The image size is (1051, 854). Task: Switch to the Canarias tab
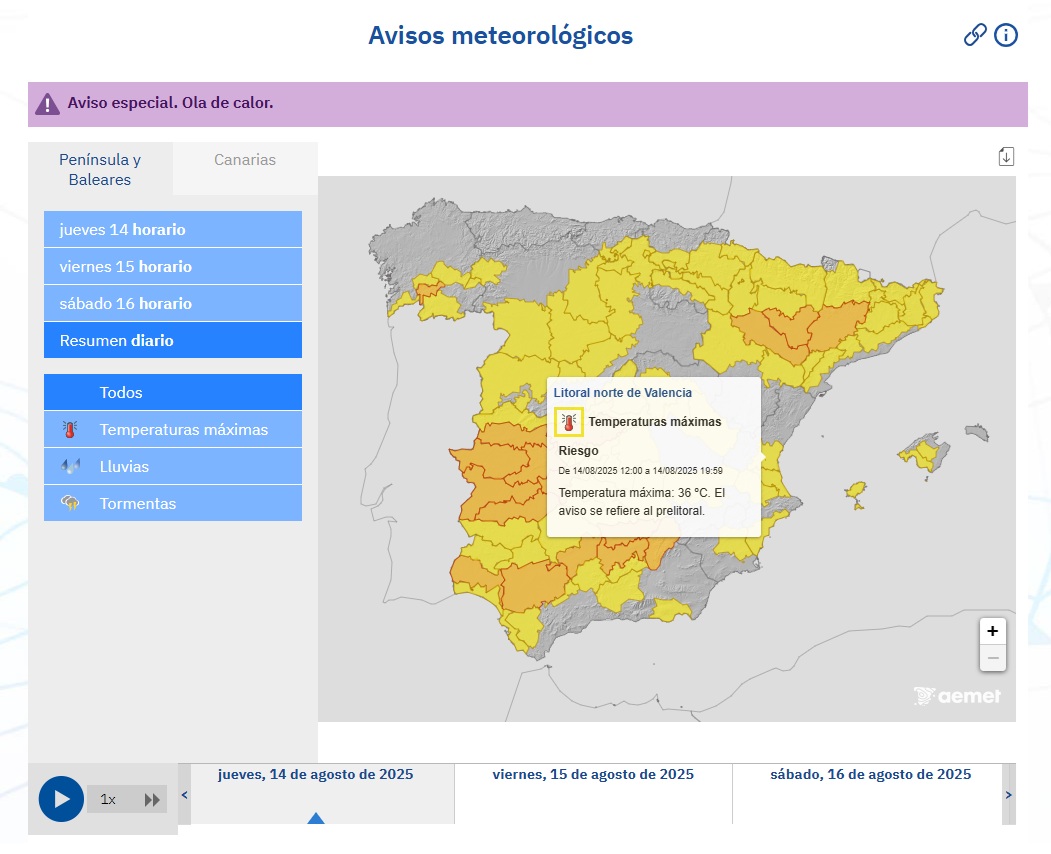[245, 160]
